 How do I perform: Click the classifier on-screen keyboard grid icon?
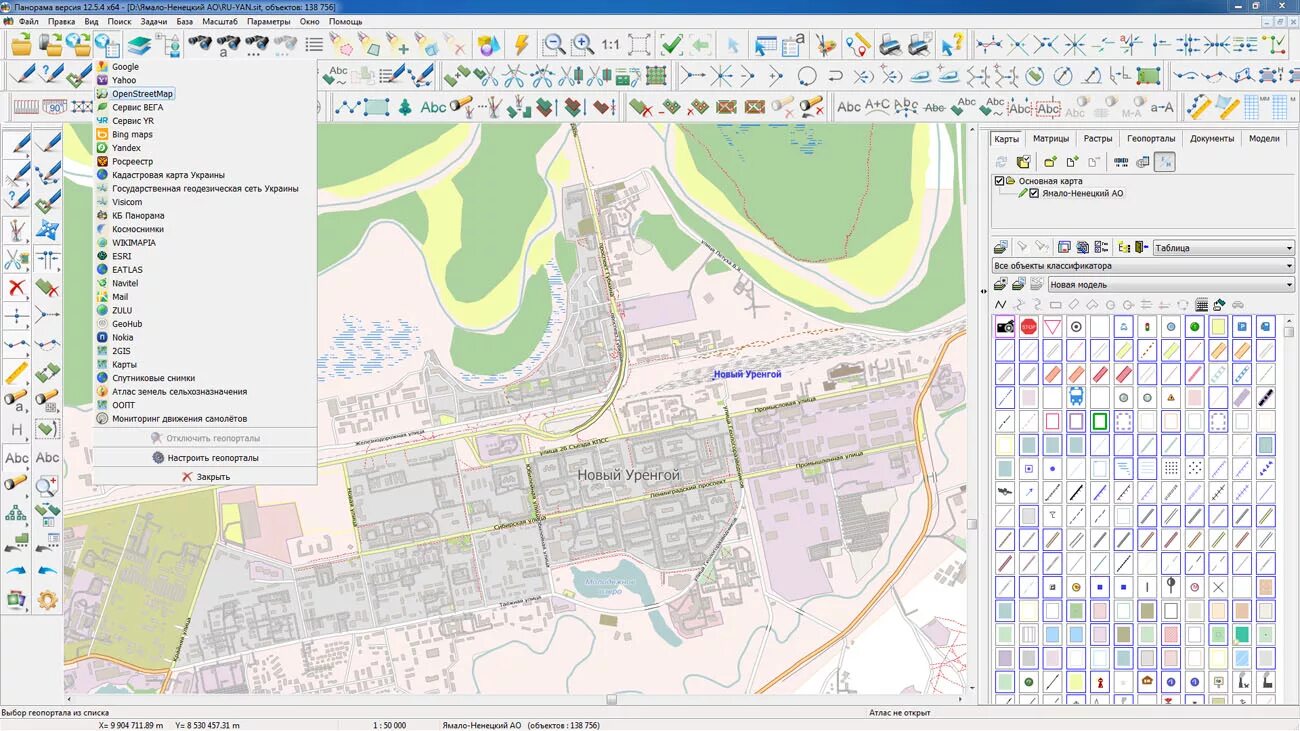click(x=1201, y=304)
